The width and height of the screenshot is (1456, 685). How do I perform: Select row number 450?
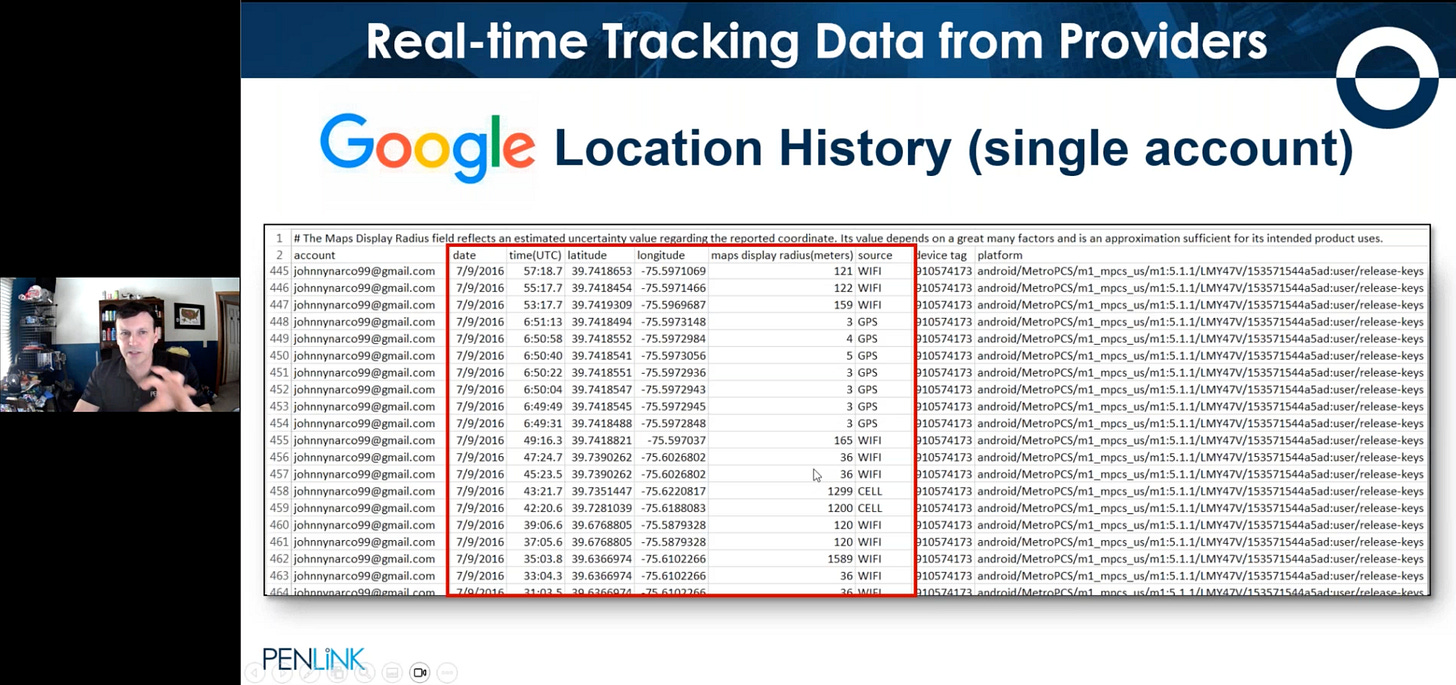pyautogui.click(x=278, y=356)
